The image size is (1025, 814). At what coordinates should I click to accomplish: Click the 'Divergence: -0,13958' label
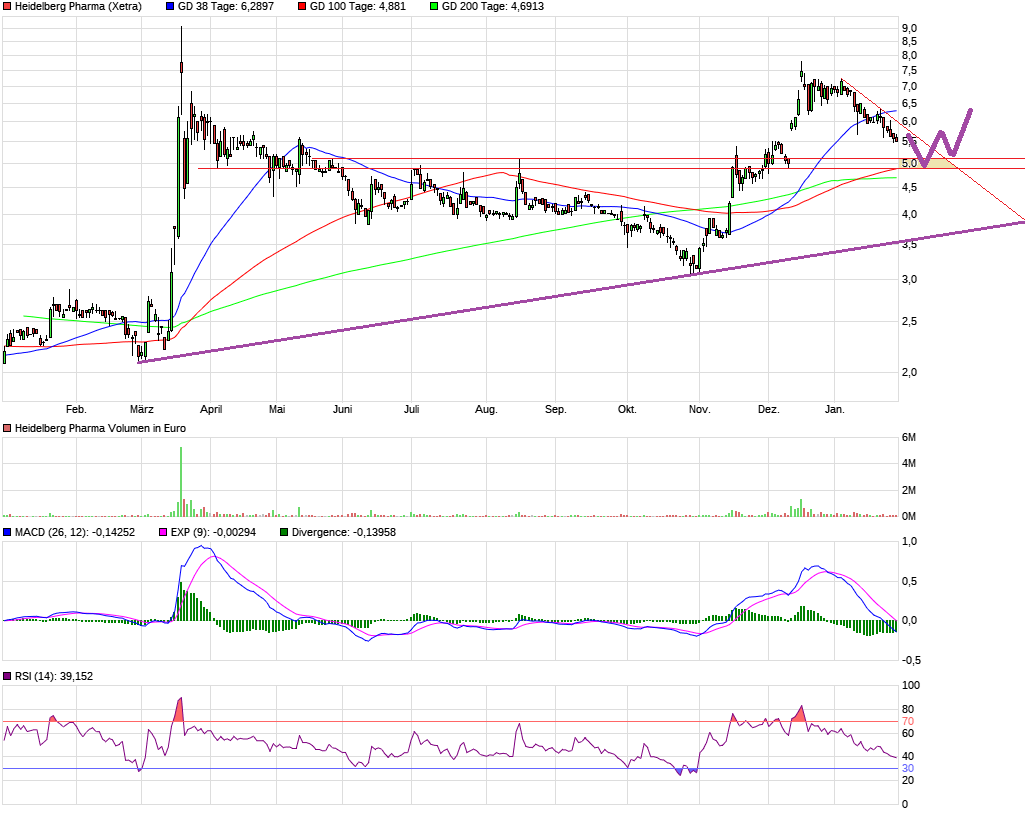[x=344, y=532]
